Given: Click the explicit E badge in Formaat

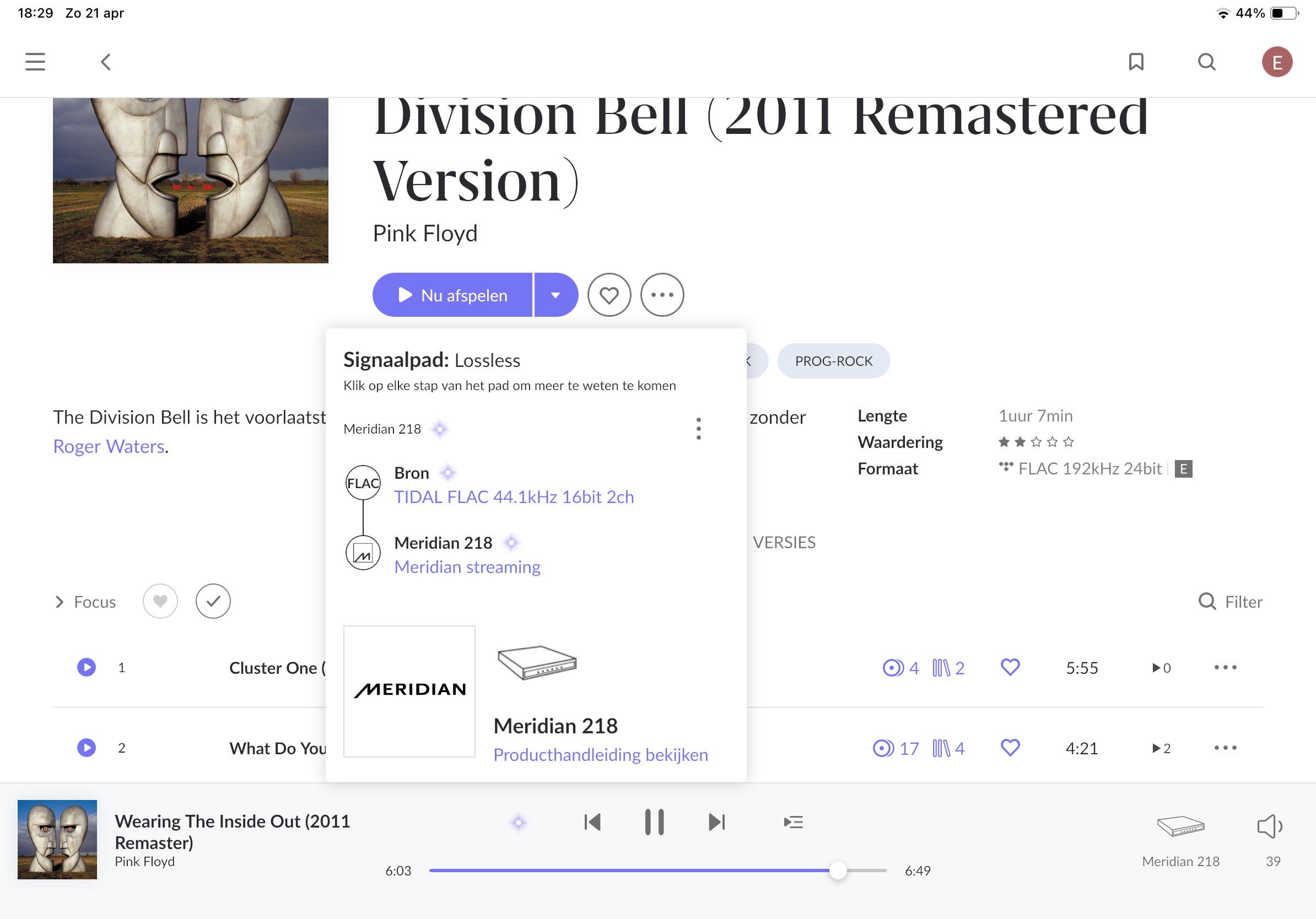Looking at the screenshot, I should pos(1183,469).
